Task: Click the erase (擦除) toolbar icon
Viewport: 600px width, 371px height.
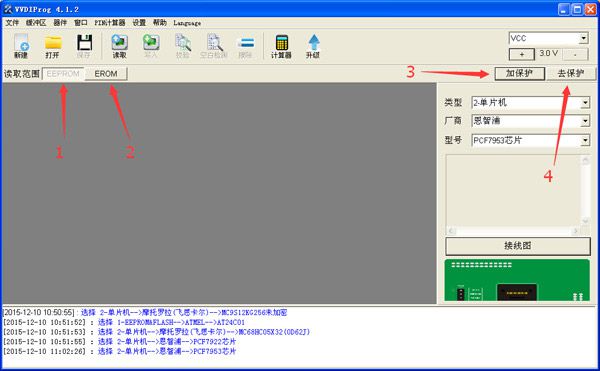Action: (245, 46)
